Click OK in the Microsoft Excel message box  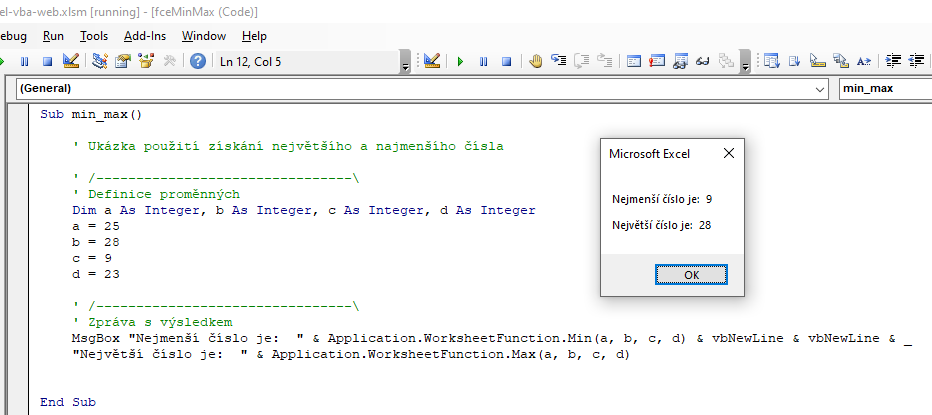(691, 275)
